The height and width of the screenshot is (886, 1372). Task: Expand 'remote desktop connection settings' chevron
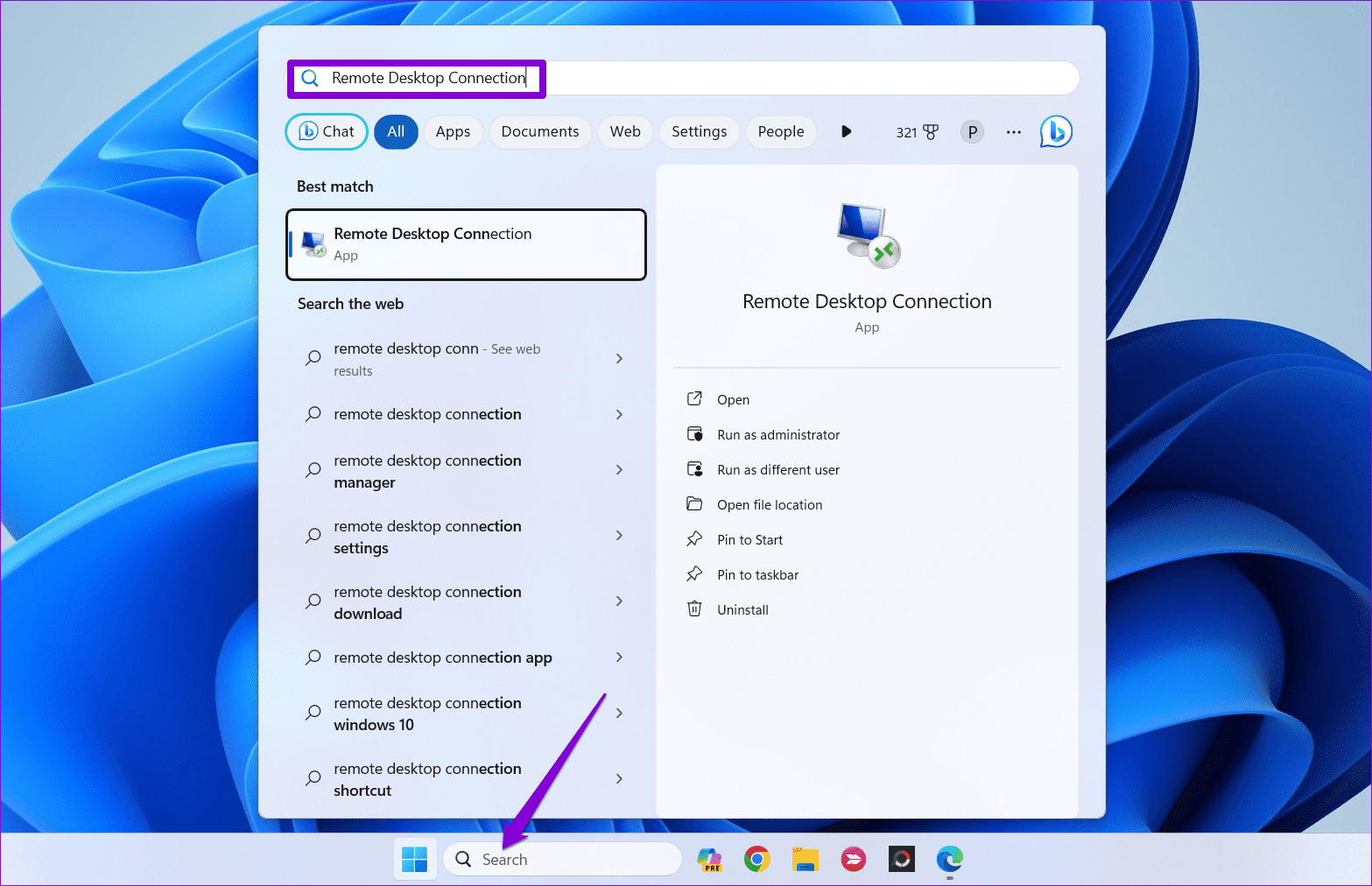click(x=619, y=536)
